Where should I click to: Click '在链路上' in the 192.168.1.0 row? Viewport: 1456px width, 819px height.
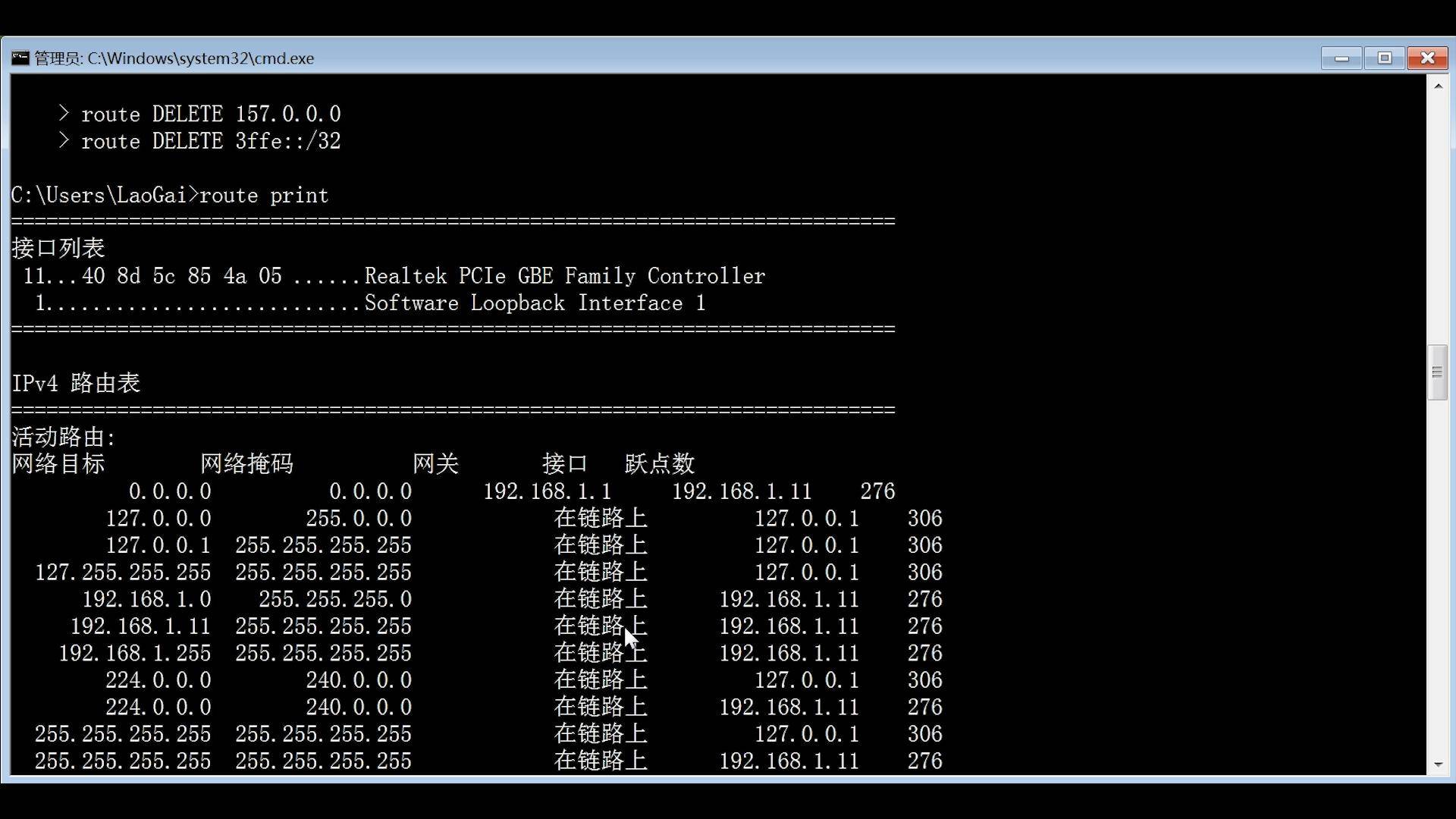point(601,600)
